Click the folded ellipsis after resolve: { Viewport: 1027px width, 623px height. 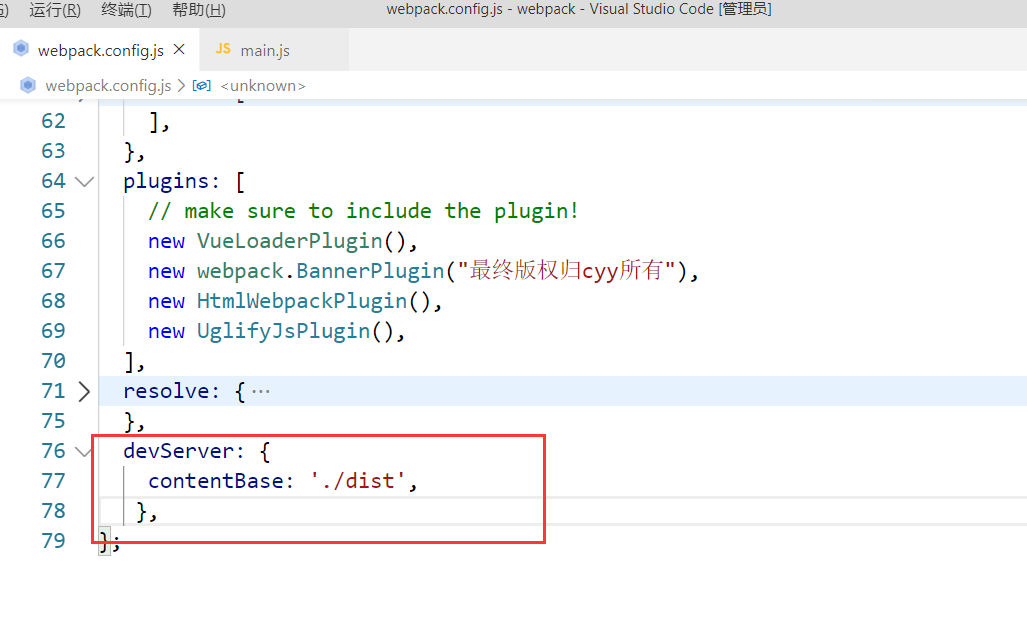[x=260, y=391]
